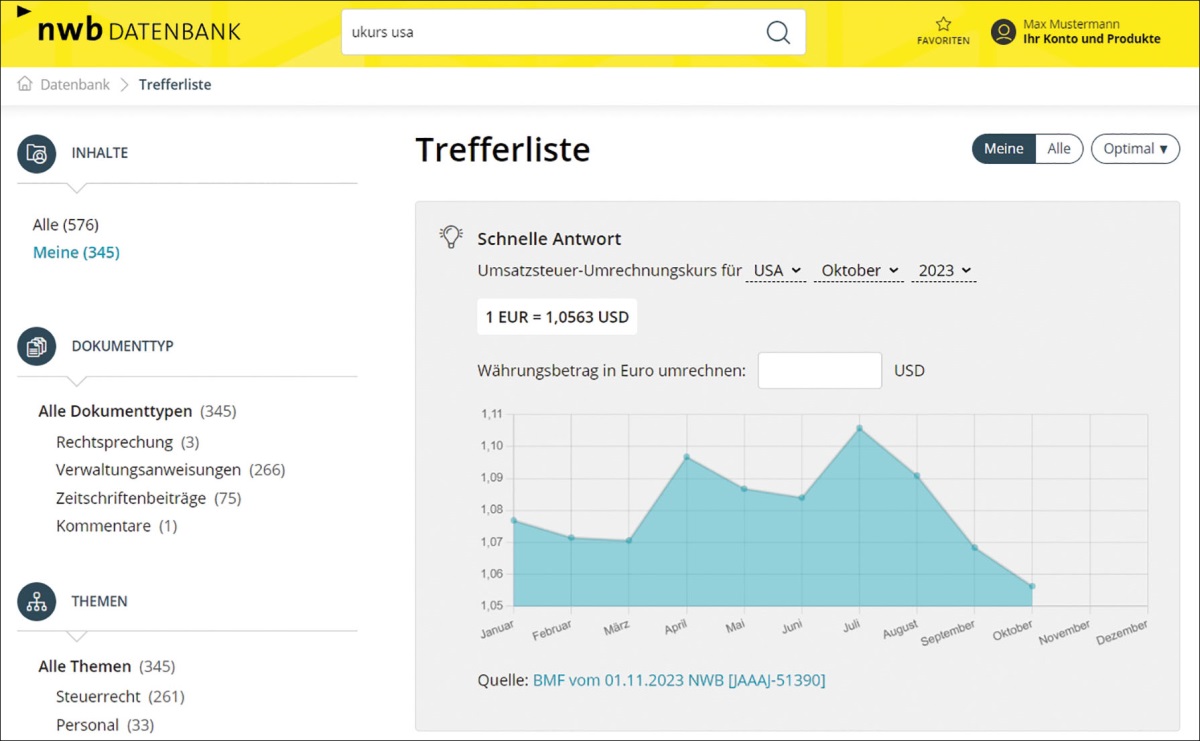Image resolution: width=1200 pixels, height=741 pixels.
Task: Switch result filter to Alle
Action: tap(1059, 149)
